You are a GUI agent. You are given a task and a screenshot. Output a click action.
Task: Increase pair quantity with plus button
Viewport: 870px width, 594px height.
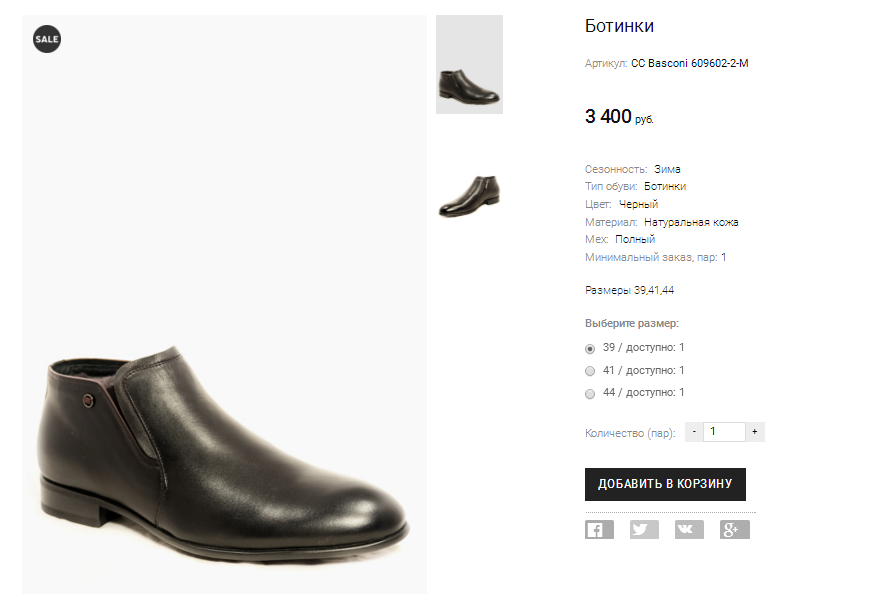tap(755, 432)
